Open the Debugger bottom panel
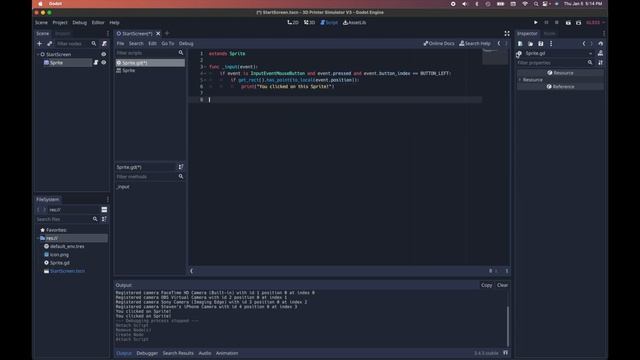The width and height of the screenshot is (640, 360). click(x=147, y=353)
